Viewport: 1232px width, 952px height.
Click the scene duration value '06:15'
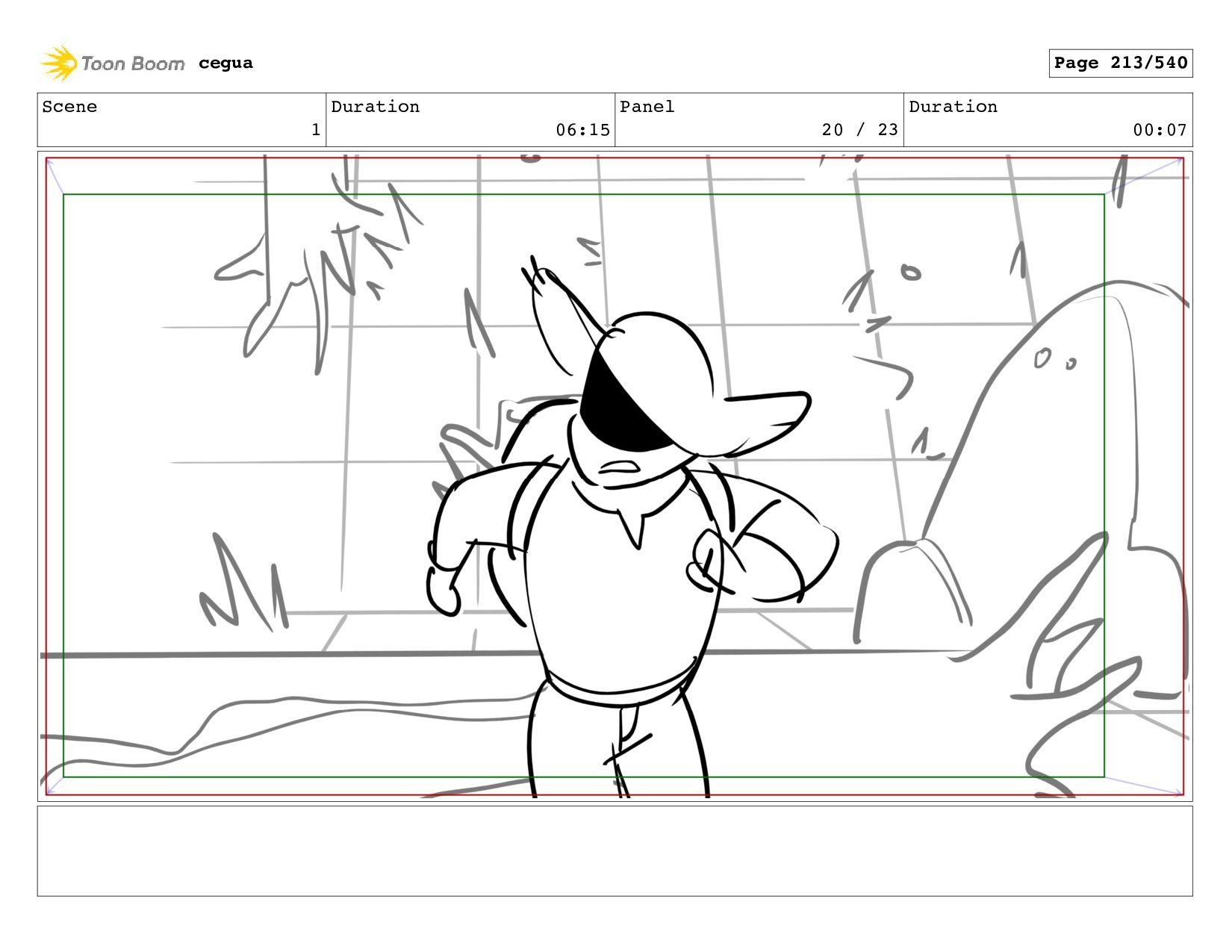point(583,130)
